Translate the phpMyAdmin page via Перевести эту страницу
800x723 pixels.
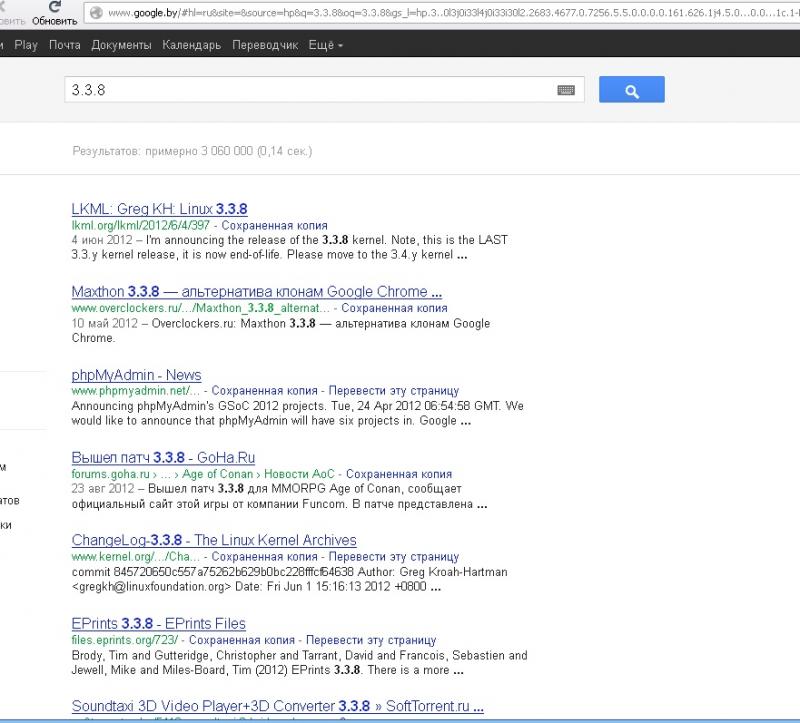click(x=393, y=391)
